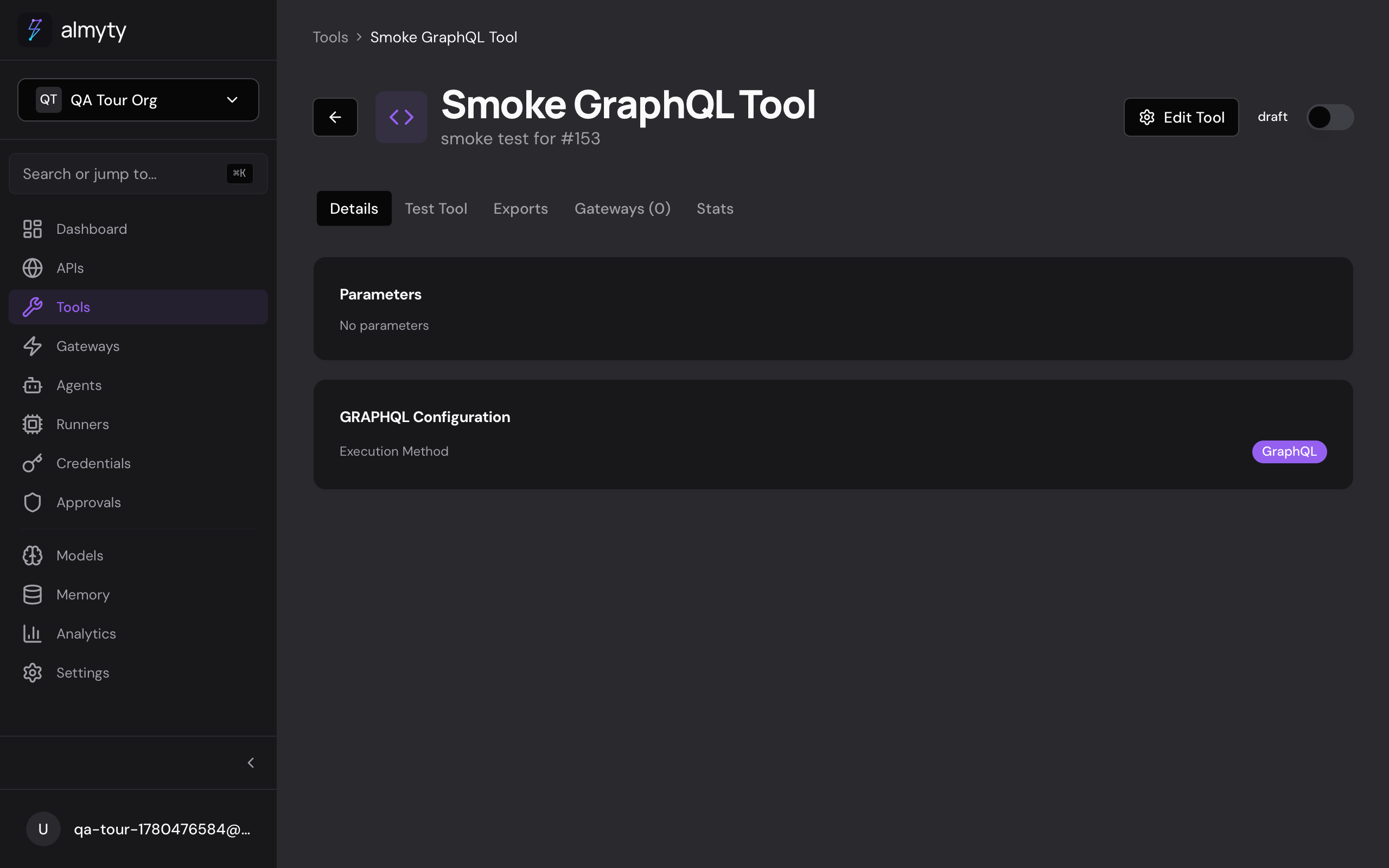Switch to the Stats tab
This screenshot has width=1389, height=868.
pos(715,208)
